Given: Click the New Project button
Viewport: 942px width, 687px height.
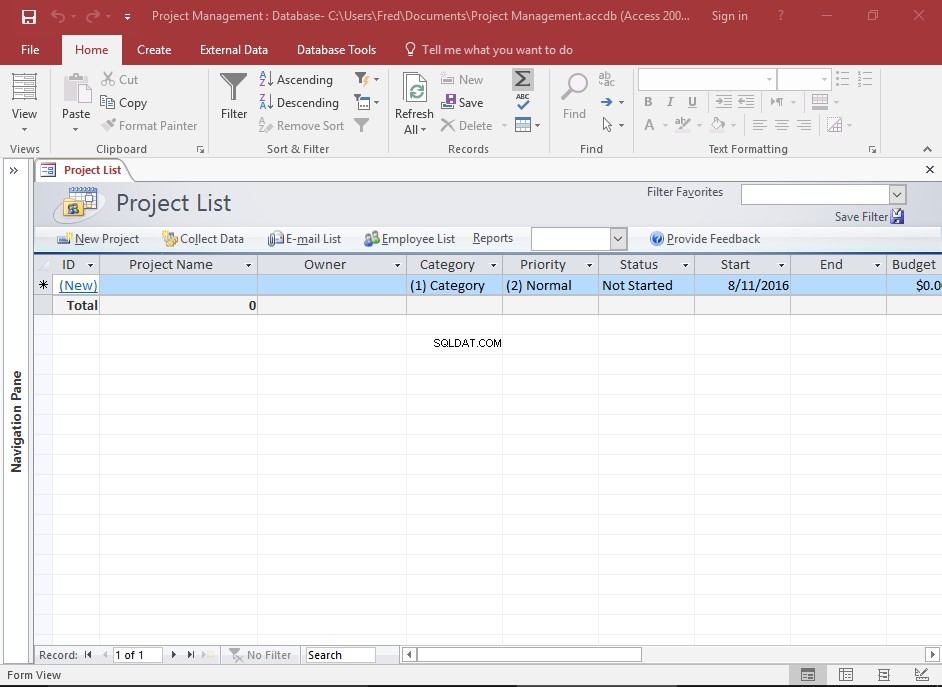Looking at the screenshot, I should pos(98,239).
